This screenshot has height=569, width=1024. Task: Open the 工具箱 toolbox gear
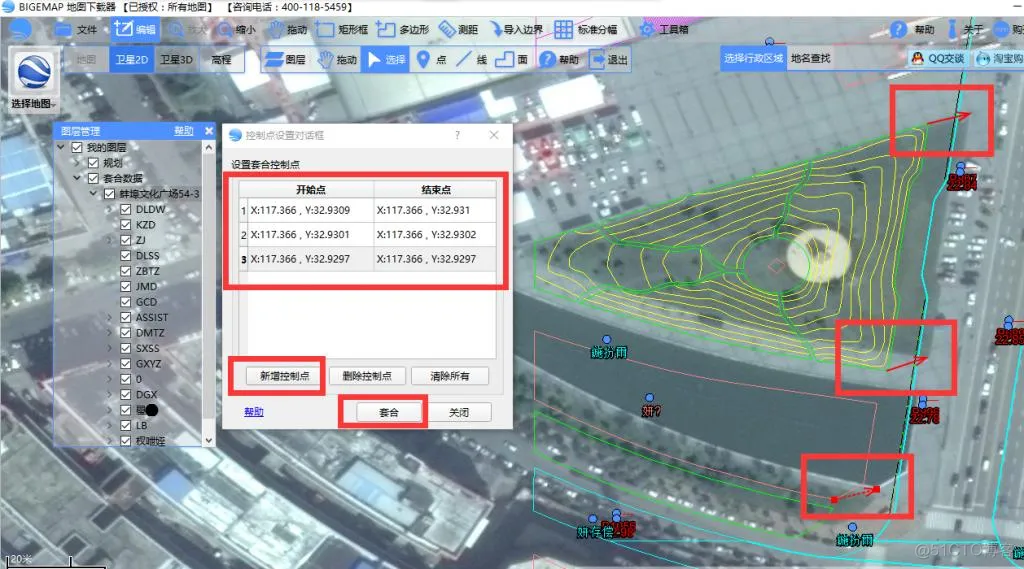point(647,29)
